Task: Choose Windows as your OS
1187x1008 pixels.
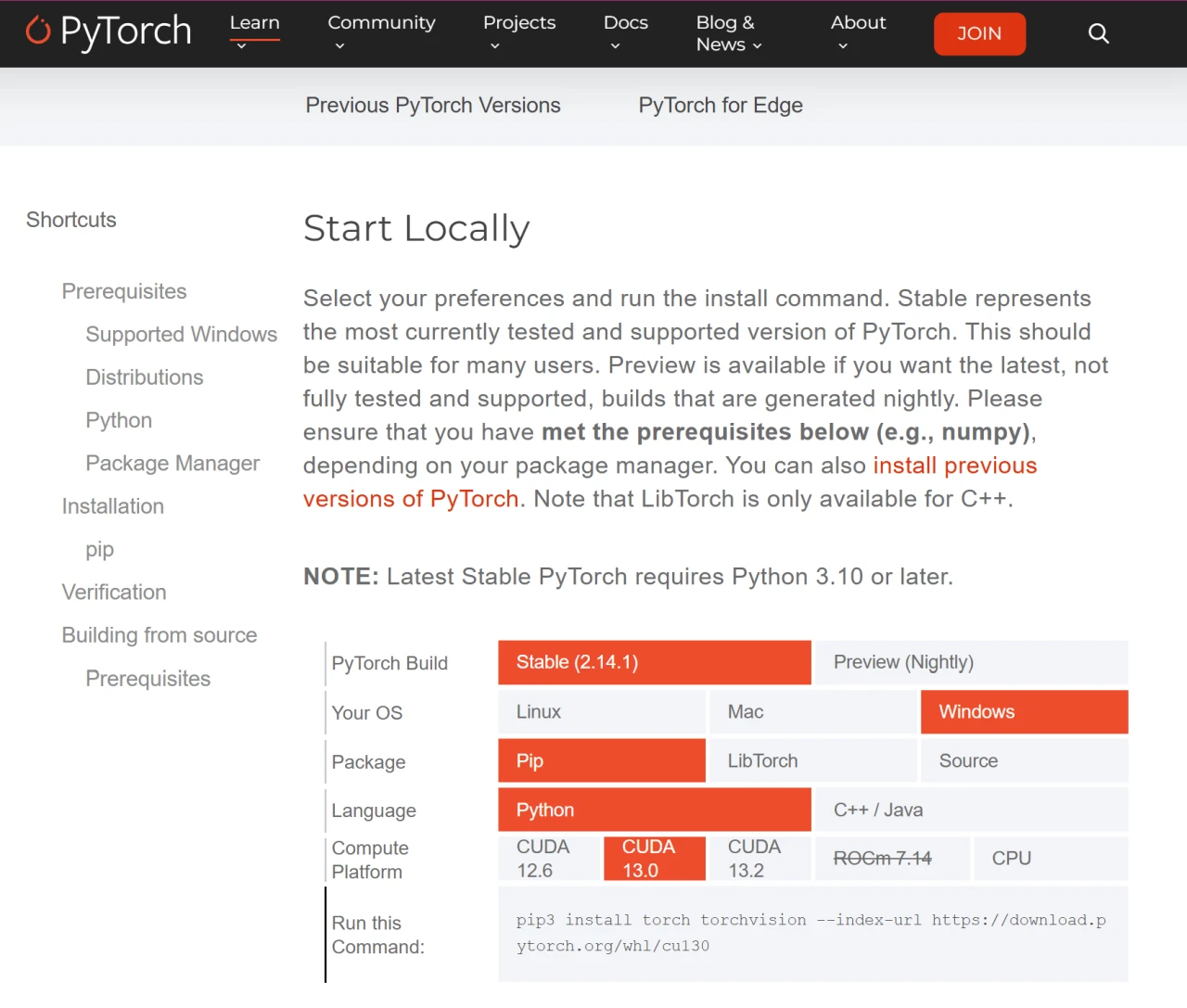Action: point(1025,711)
